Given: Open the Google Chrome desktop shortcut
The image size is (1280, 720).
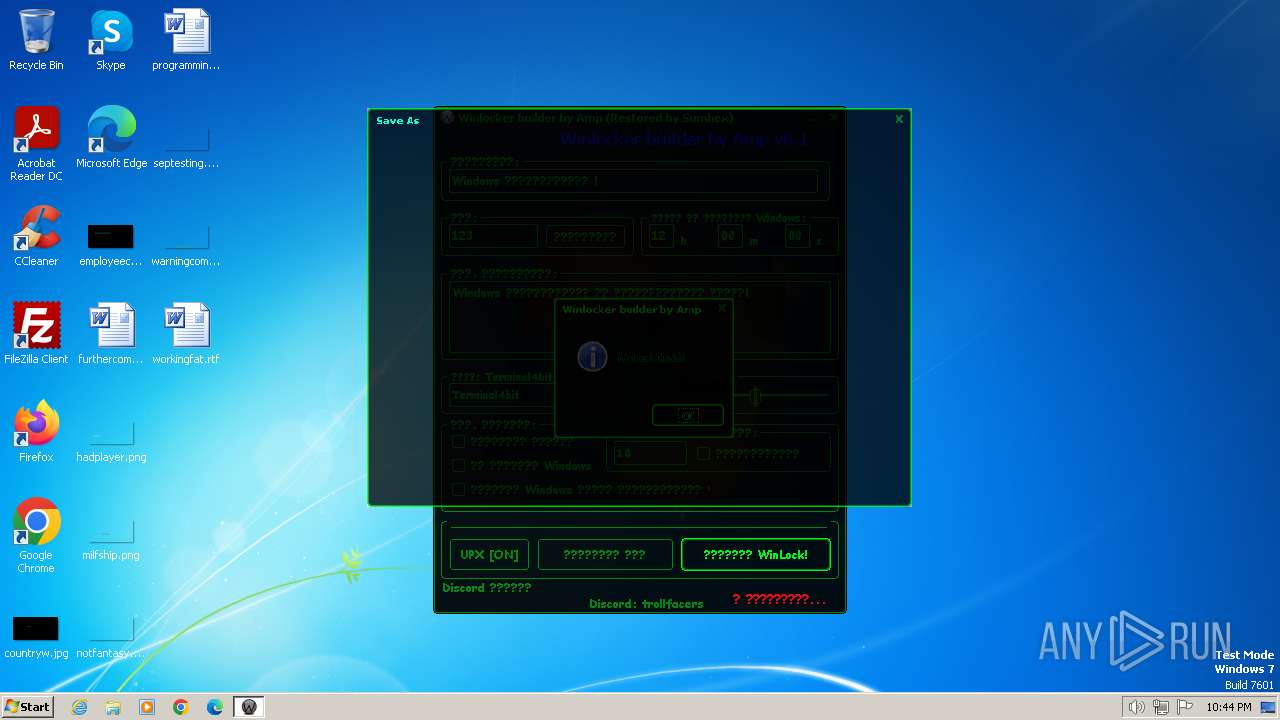Looking at the screenshot, I should [x=36, y=536].
